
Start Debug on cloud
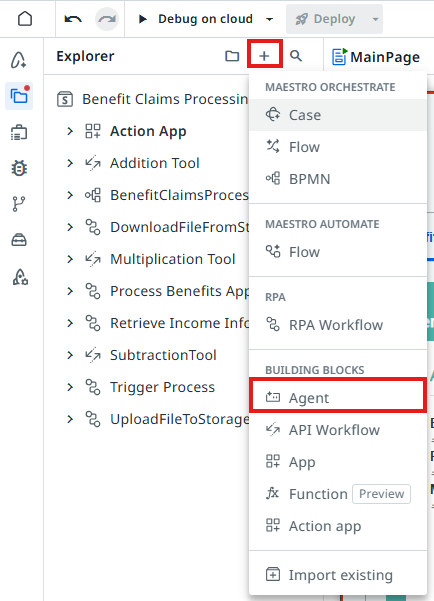point(196,19)
